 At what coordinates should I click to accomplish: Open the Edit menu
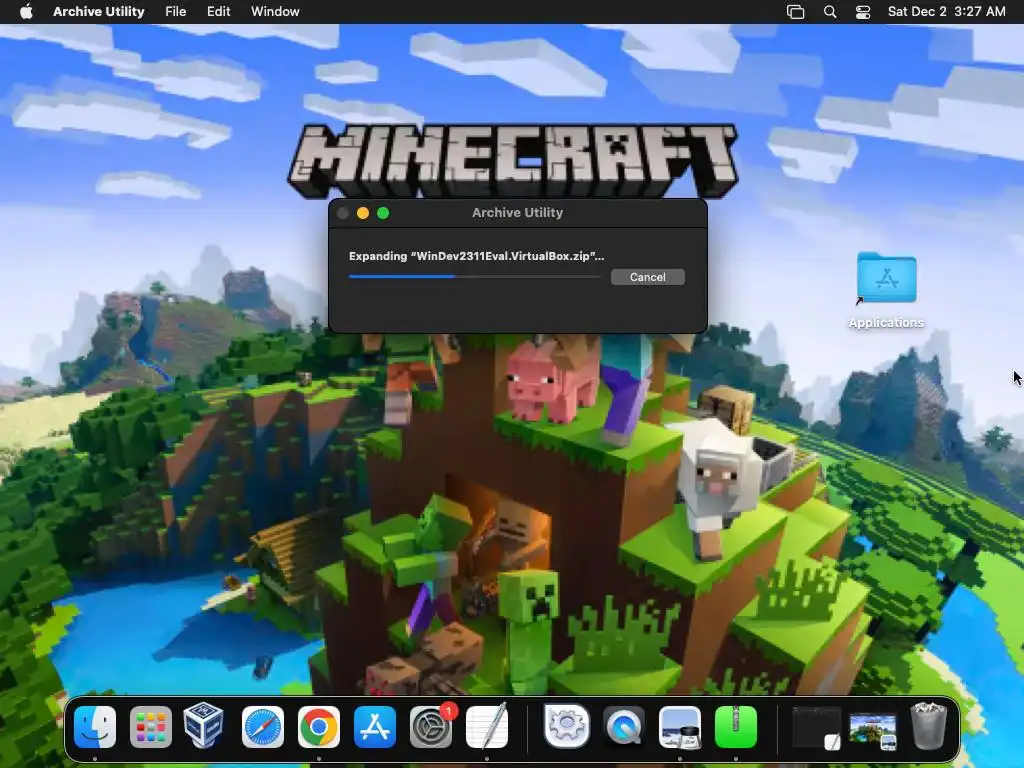[218, 11]
